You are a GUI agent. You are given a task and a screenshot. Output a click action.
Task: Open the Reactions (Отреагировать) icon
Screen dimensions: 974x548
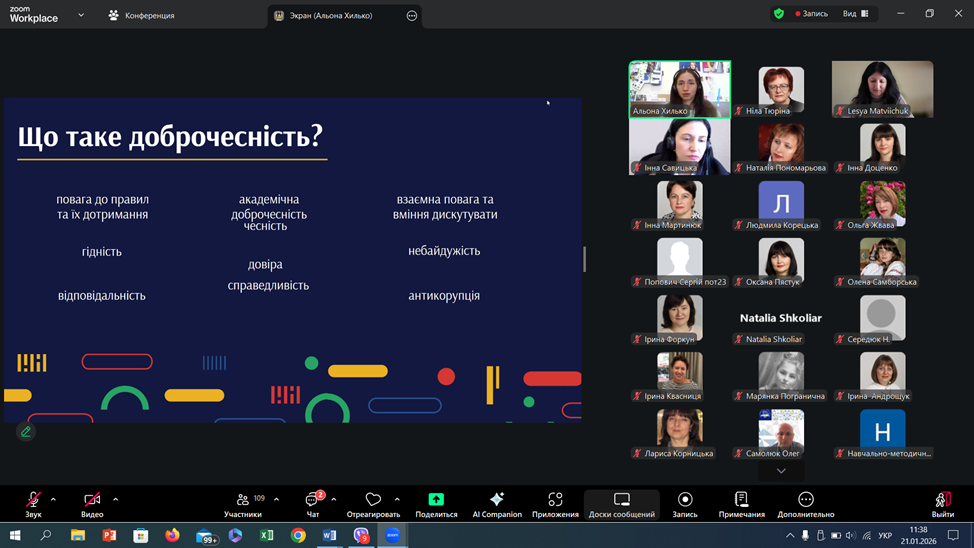(373, 500)
